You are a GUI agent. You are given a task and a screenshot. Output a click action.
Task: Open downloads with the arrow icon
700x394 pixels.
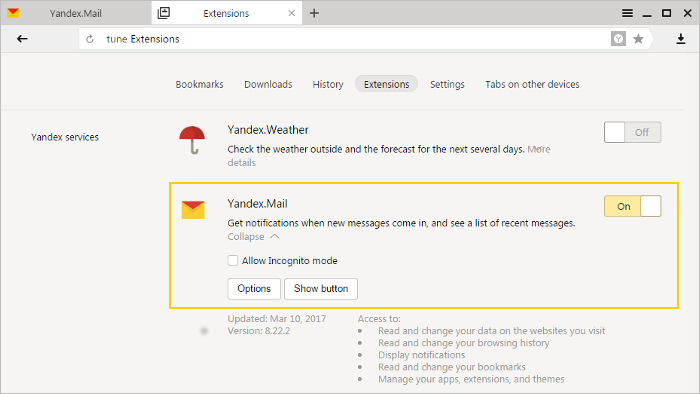(680, 39)
